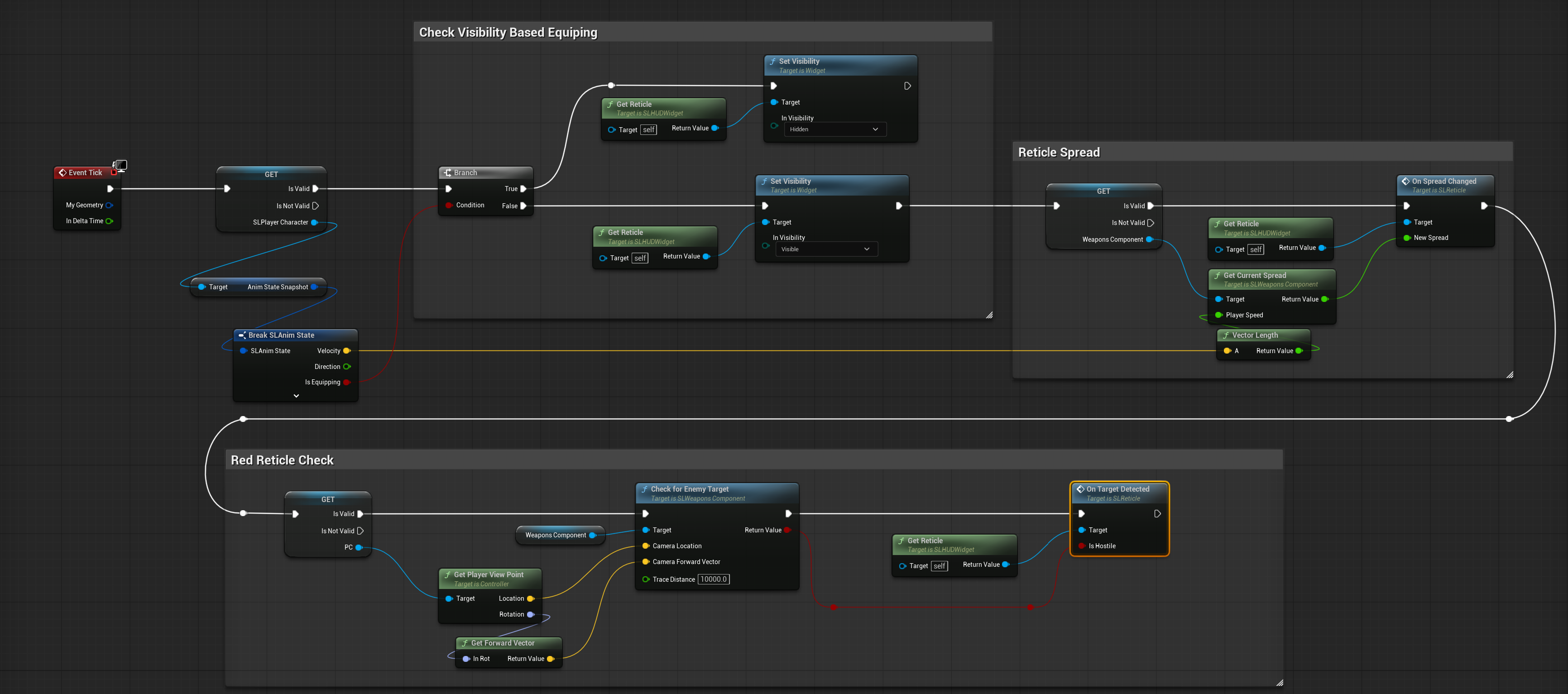Click the PC output pin on GET node
This screenshot has width=1568, height=694.
(359, 547)
